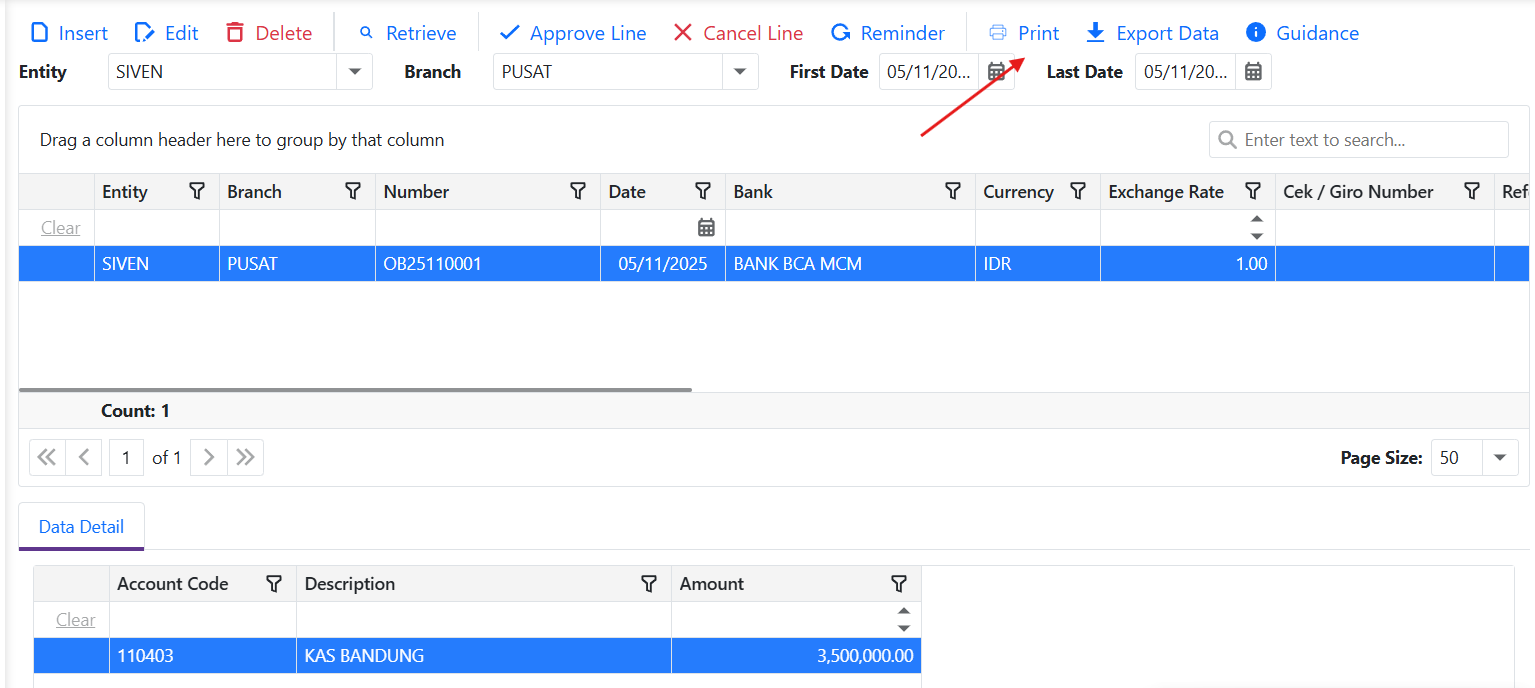
Task: Switch to the Data Detail tab
Action: click(x=81, y=526)
